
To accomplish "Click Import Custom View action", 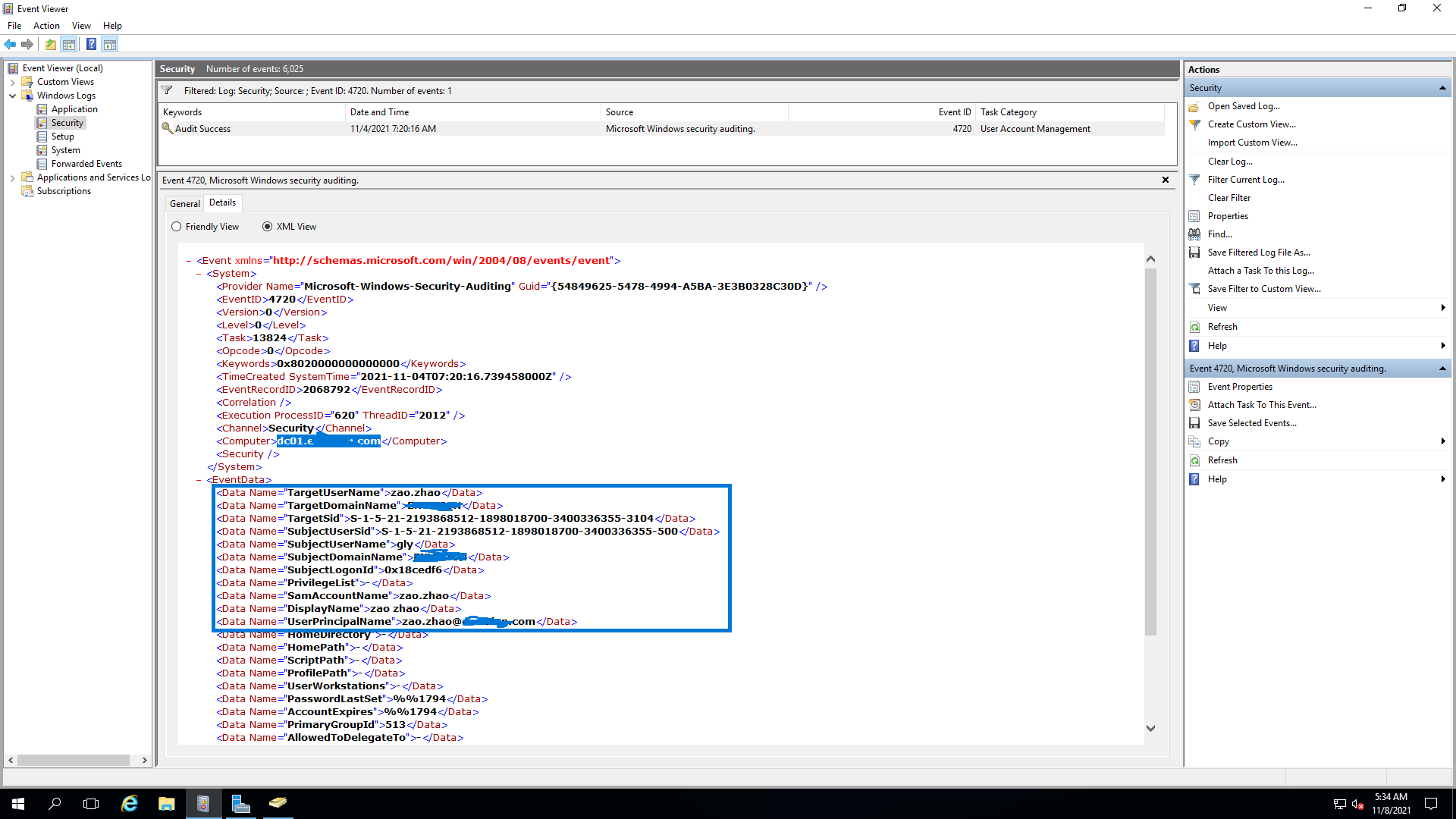I will [x=1253, y=143].
